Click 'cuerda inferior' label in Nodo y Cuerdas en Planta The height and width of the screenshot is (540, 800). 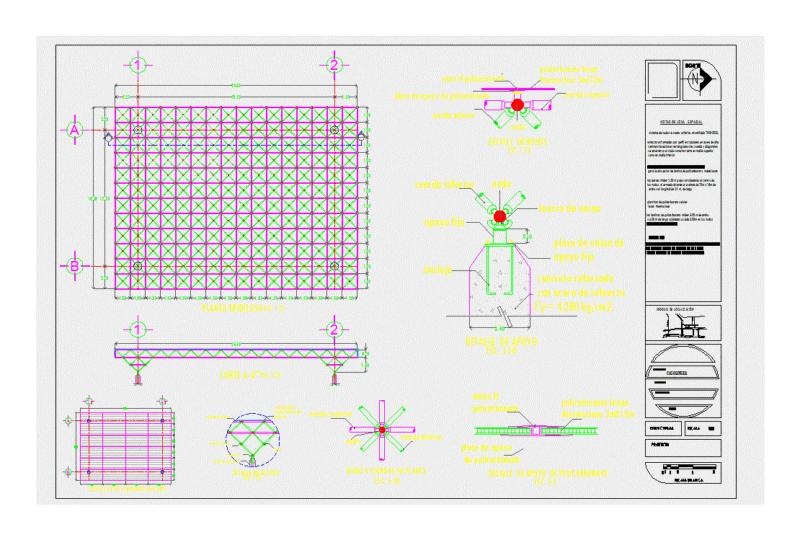(x=421, y=437)
